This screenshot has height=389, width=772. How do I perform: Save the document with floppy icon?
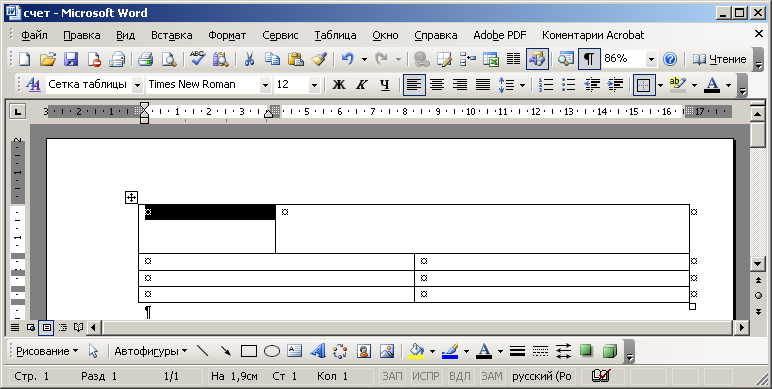[x=71, y=59]
